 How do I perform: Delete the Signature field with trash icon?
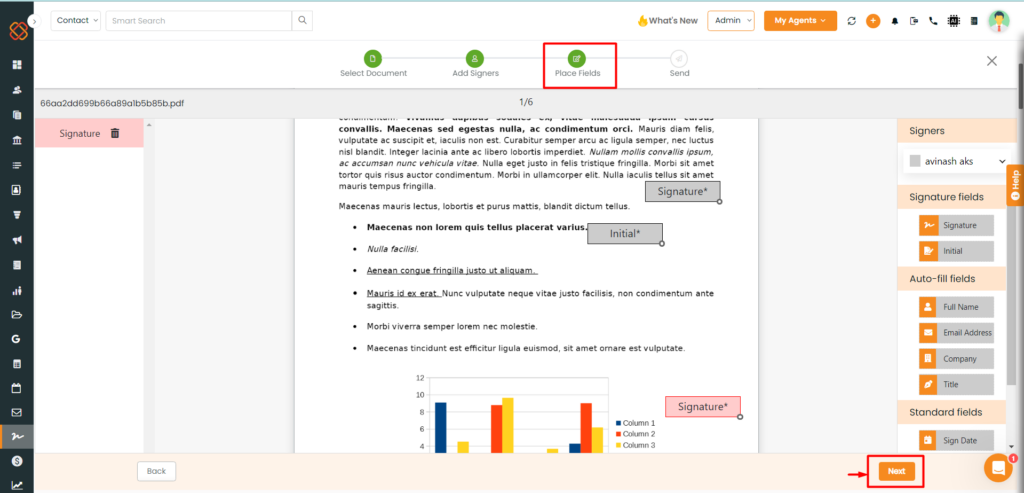(x=115, y=133)
